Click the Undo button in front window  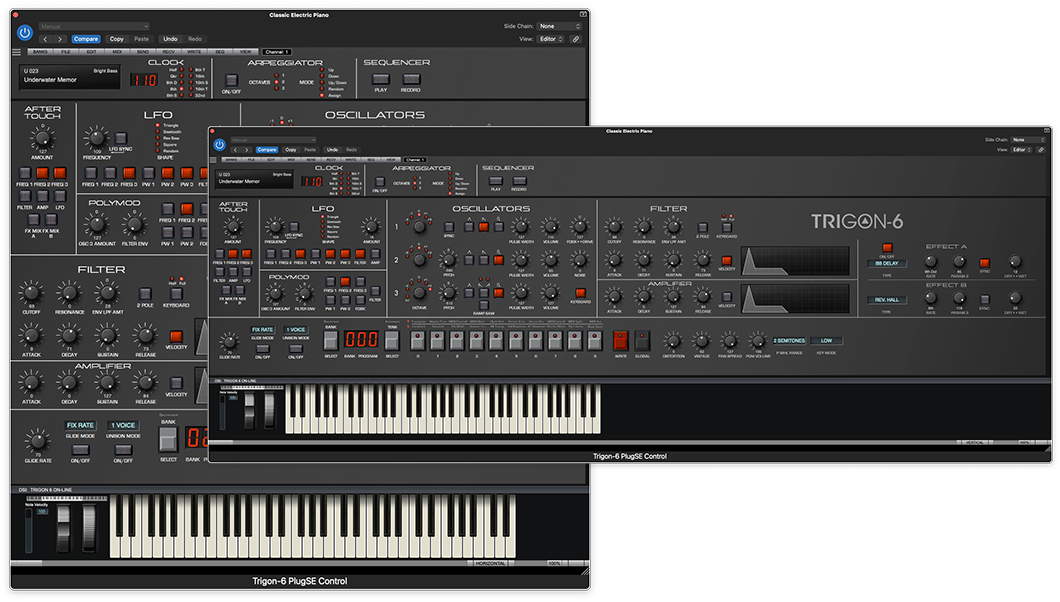pos(332,150)
